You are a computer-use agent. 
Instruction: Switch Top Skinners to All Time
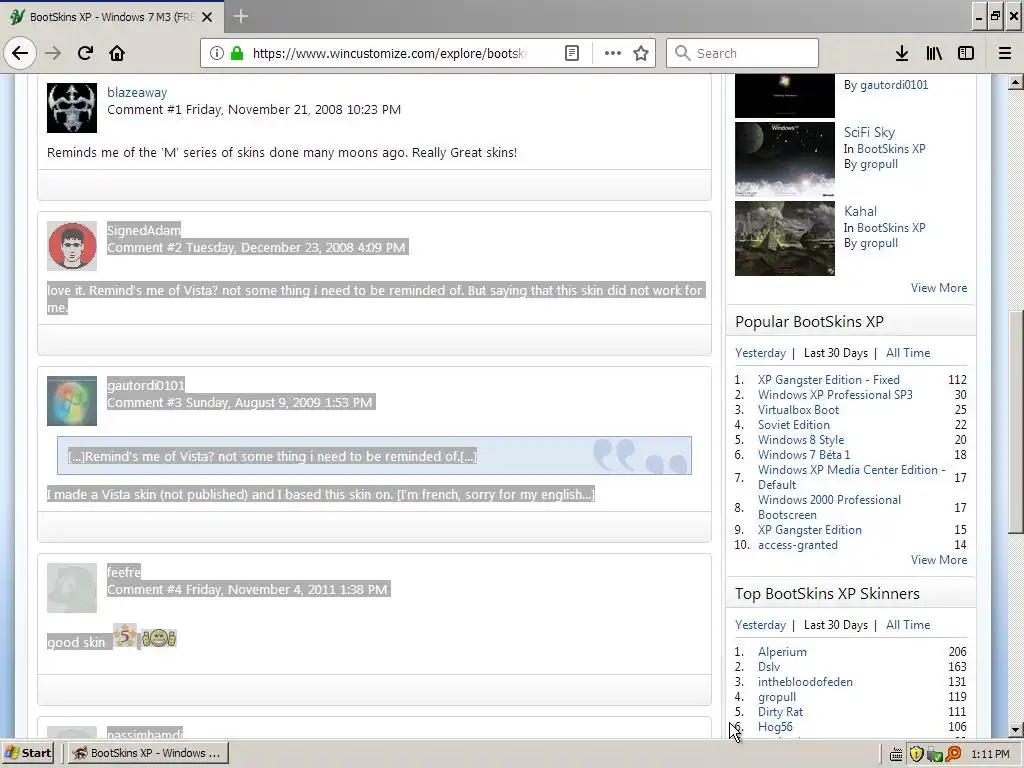(908, 625)
